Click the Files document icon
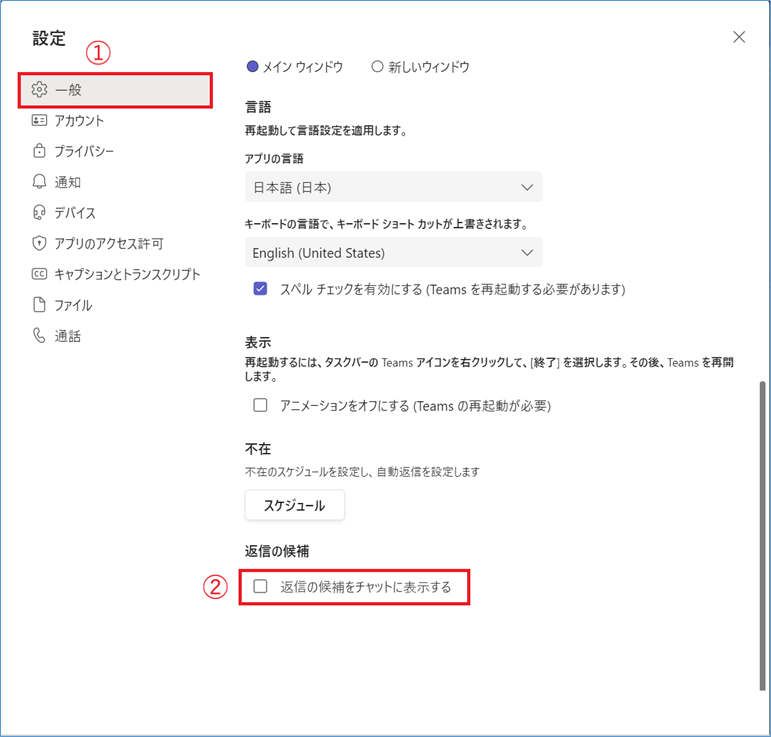Image resolution: width=771 pixels, height=737 pixels. (x=40, y=305)
